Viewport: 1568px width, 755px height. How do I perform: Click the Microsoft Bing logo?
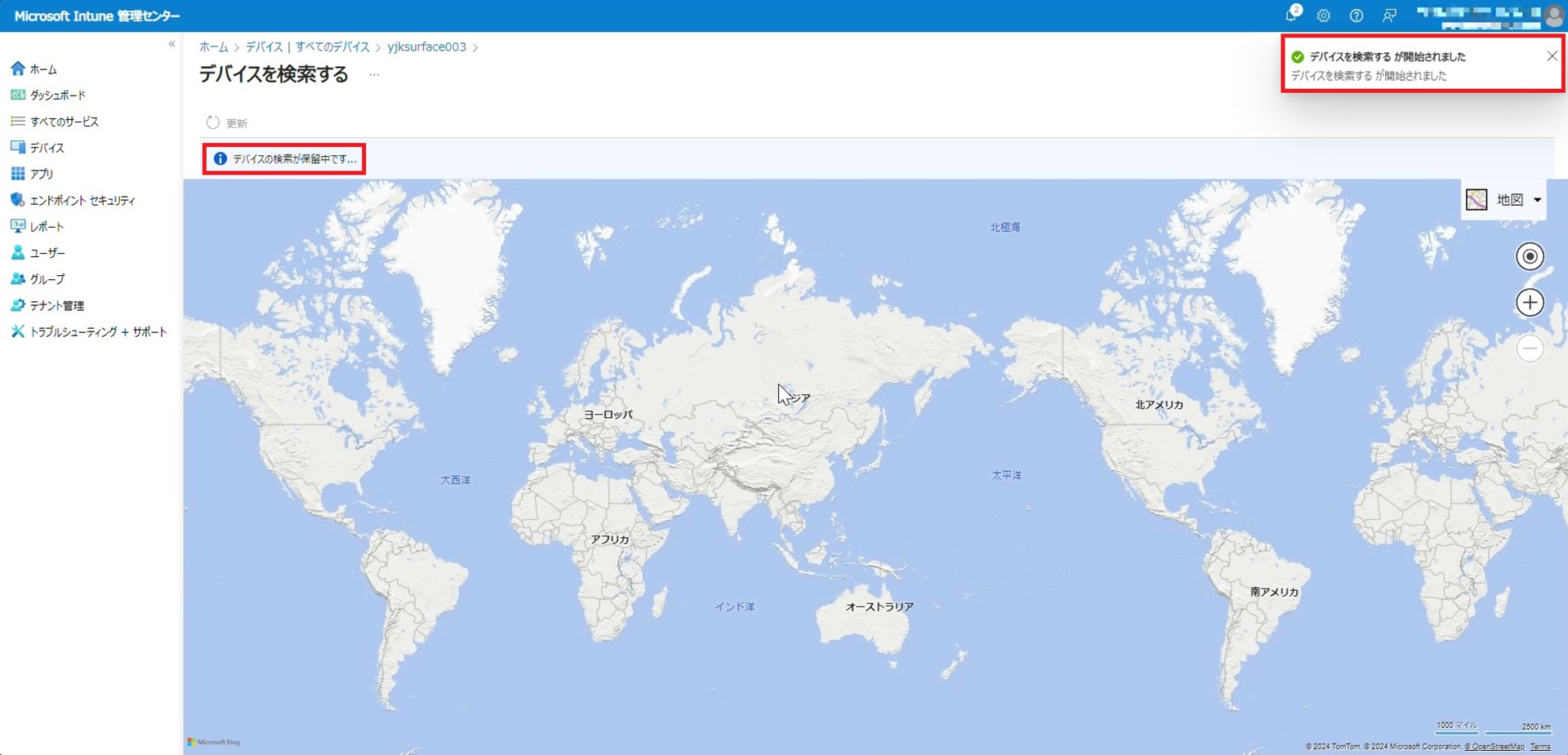tap(214, 742)
